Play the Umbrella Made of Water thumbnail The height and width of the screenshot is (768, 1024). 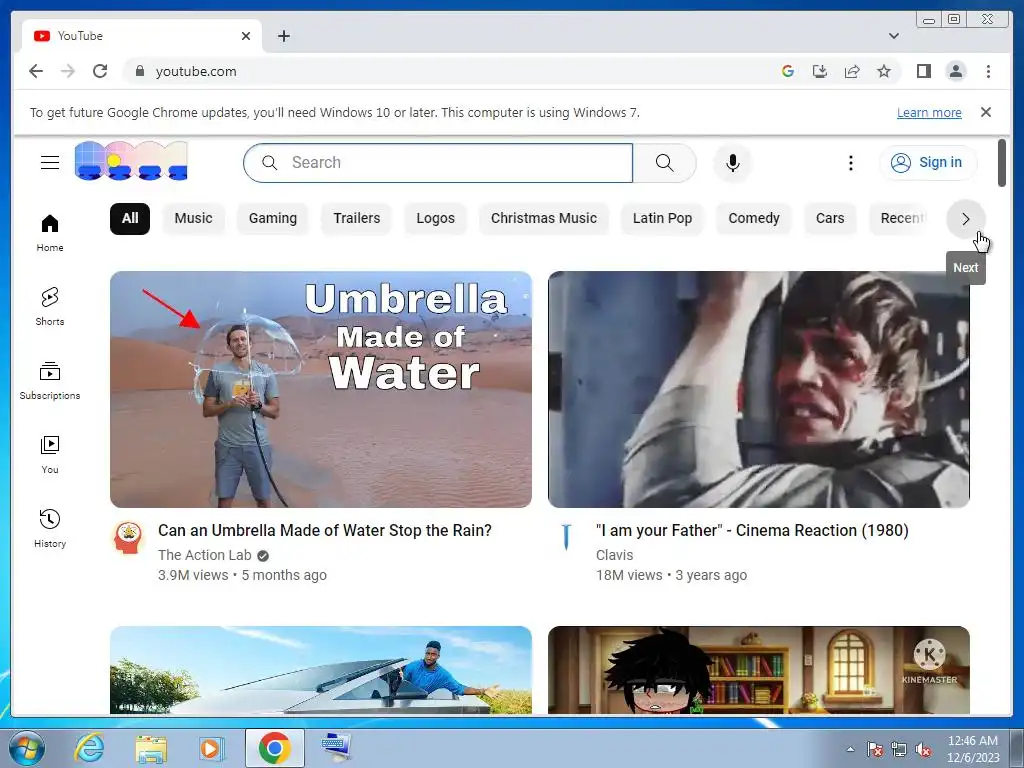(321, 389)
